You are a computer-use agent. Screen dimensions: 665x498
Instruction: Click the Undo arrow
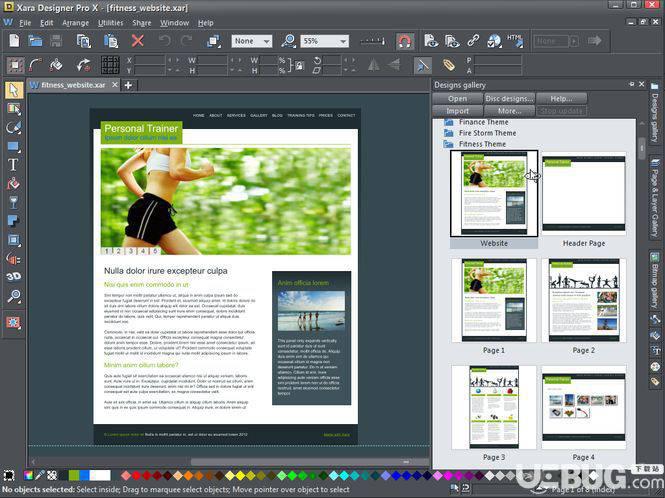click(x=165, y=41)
